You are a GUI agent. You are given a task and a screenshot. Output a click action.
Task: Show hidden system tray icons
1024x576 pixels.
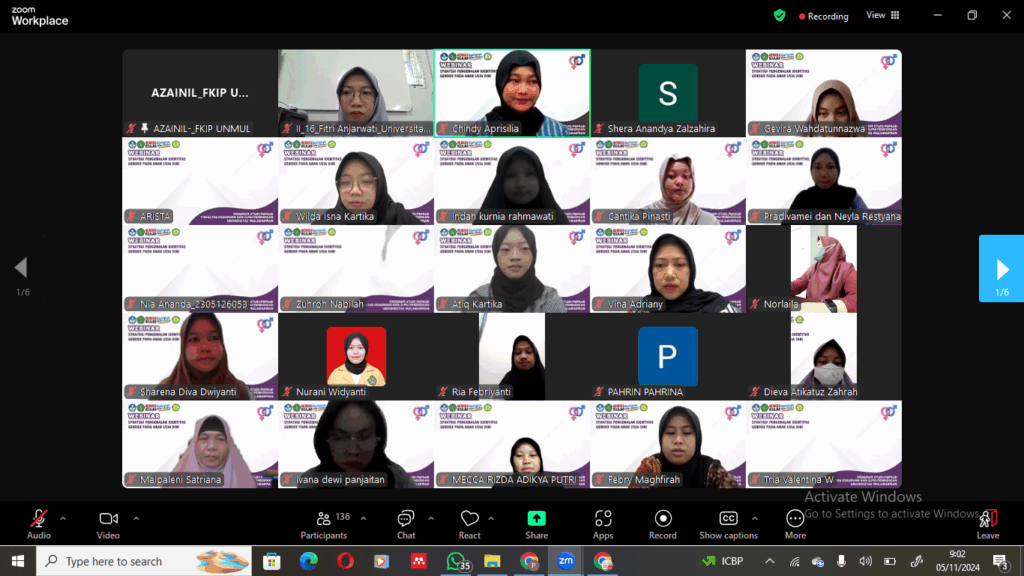(x=770, y=561)
